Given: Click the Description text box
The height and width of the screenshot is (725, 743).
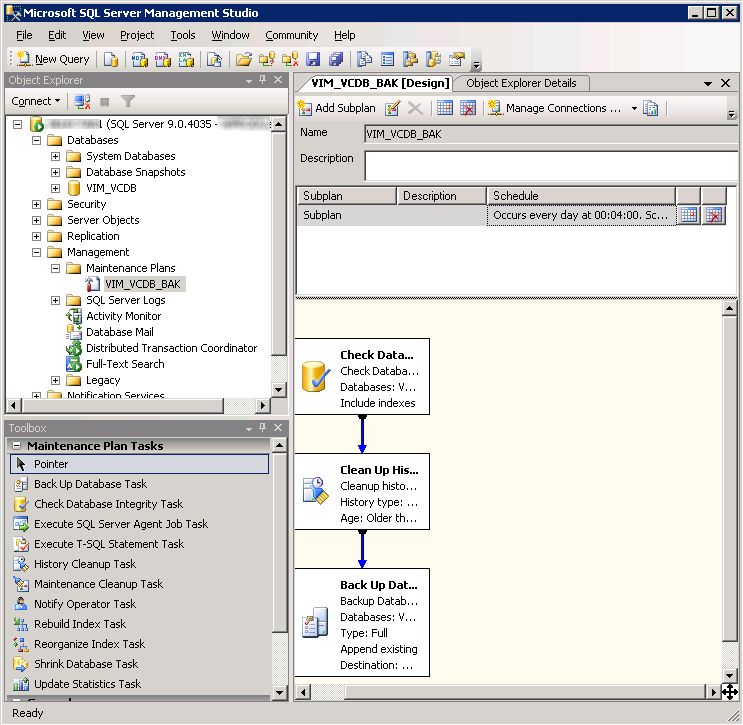Looking at the screenshot, I should [551, 165].
